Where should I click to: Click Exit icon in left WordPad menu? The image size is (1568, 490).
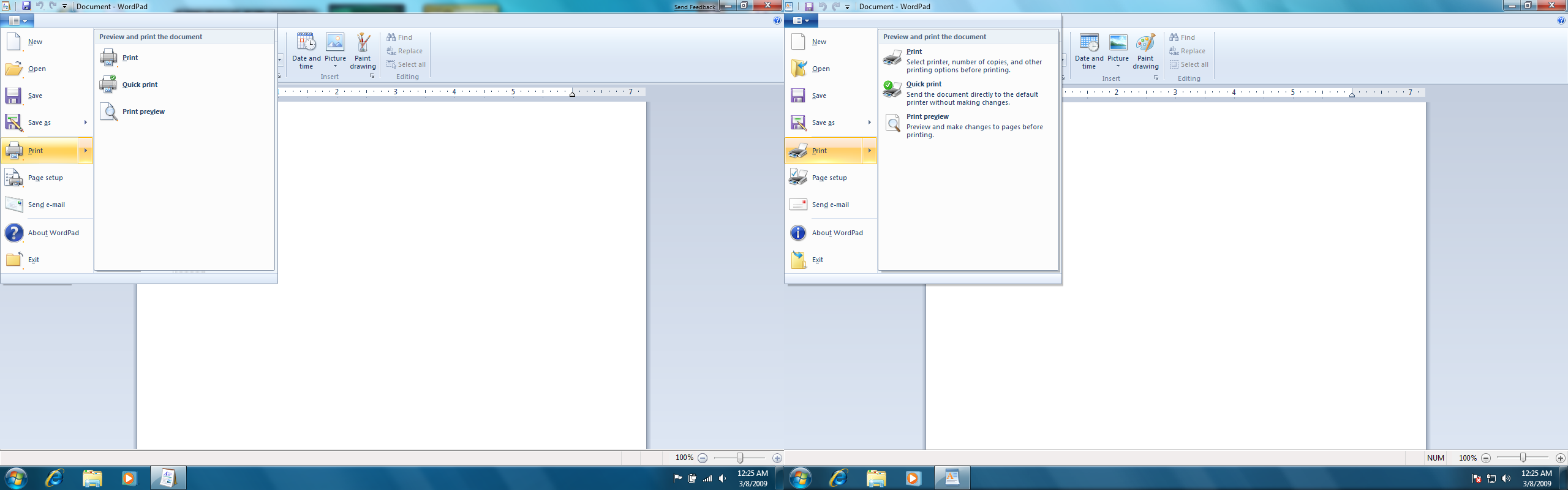point(13,260)
